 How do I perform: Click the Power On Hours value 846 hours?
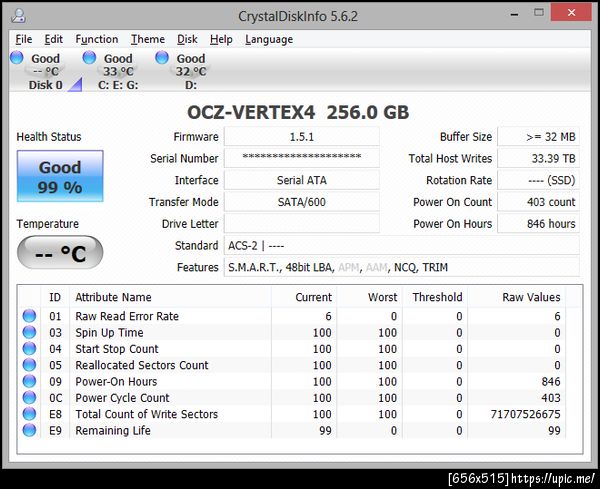pos(538,224)
